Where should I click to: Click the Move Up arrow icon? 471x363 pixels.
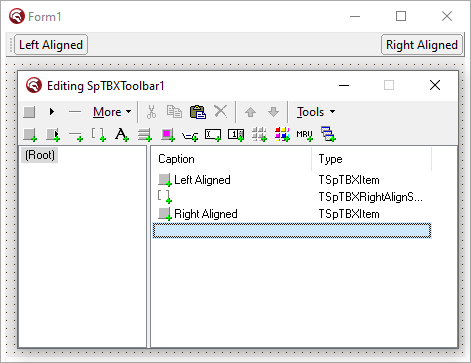pos(250,112)
